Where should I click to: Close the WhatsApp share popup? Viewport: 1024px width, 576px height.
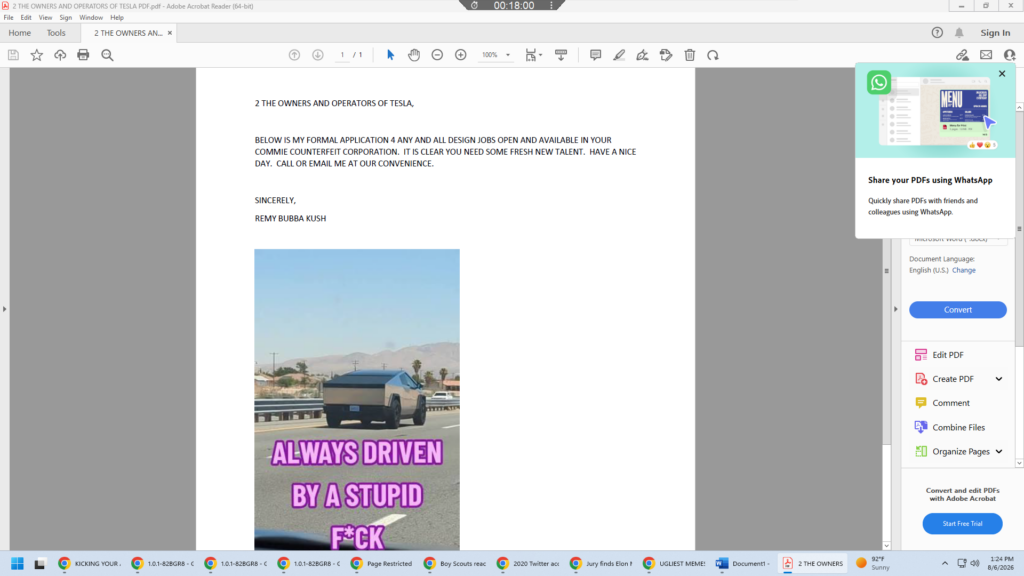click(1002, 74)
